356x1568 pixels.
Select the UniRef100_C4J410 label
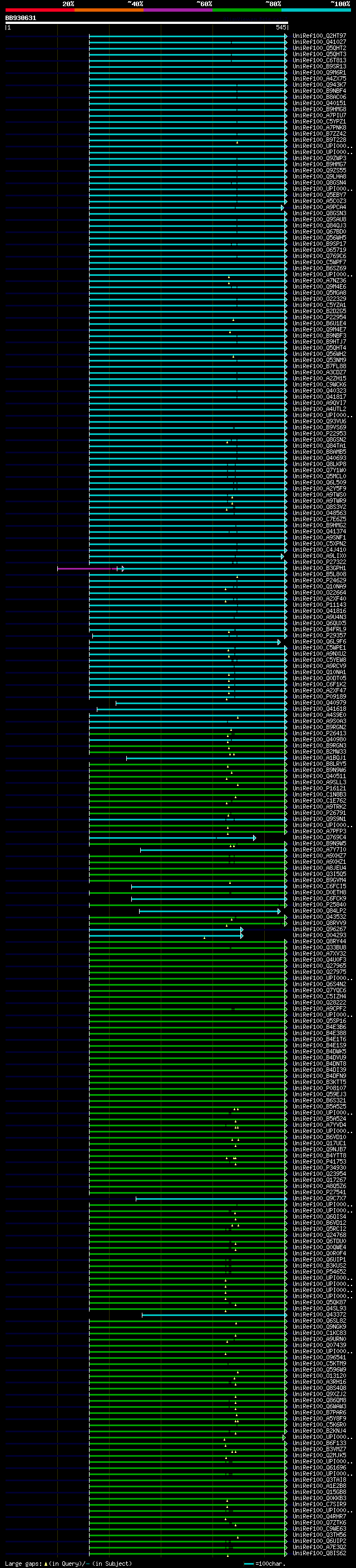click(319, 550)
